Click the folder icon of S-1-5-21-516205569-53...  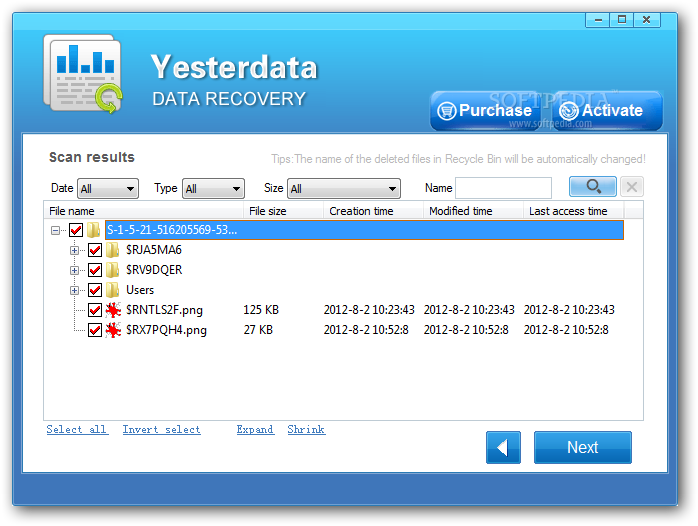(93, 230)
